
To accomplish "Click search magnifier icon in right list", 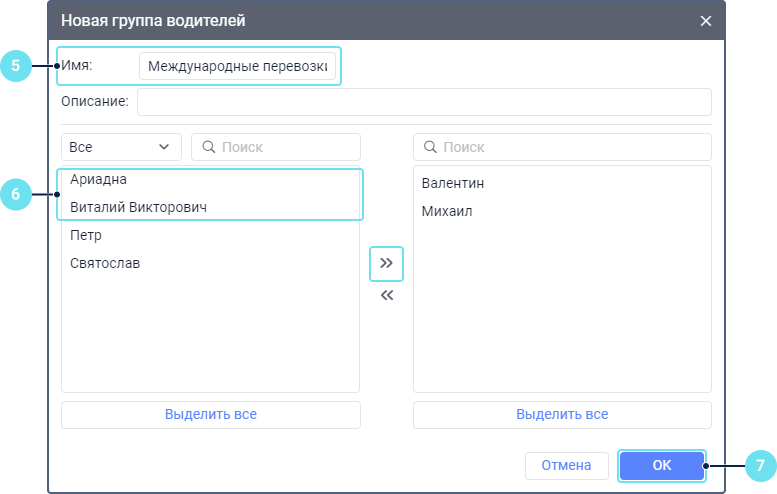I will [431, 147].
